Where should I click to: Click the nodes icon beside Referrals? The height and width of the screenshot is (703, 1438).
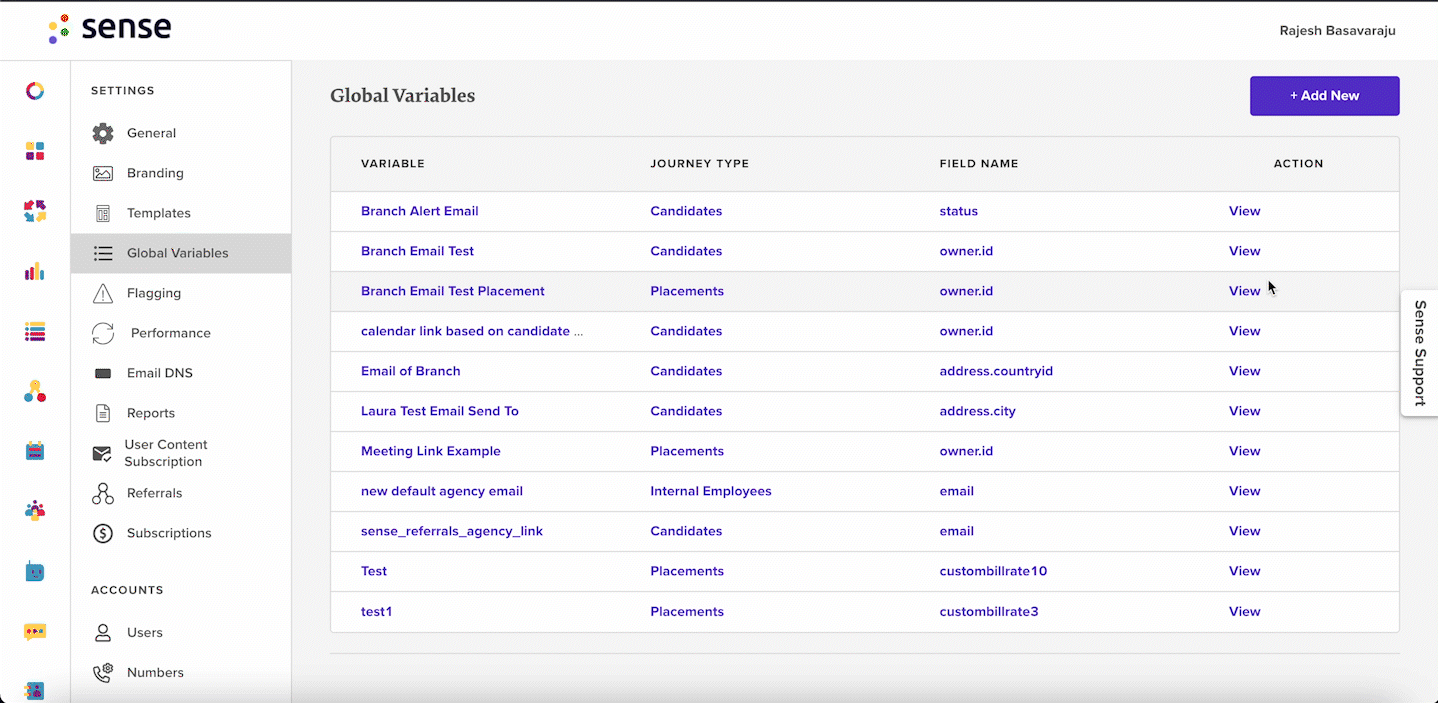click(x=103, y=493)
